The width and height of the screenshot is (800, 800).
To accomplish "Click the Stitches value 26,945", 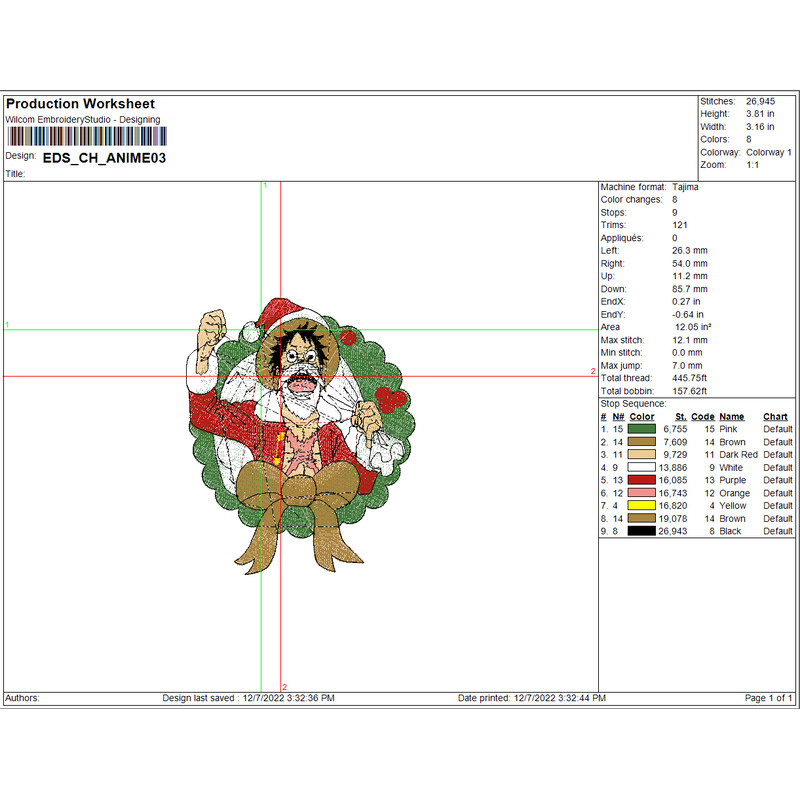I will coord(760,101).
